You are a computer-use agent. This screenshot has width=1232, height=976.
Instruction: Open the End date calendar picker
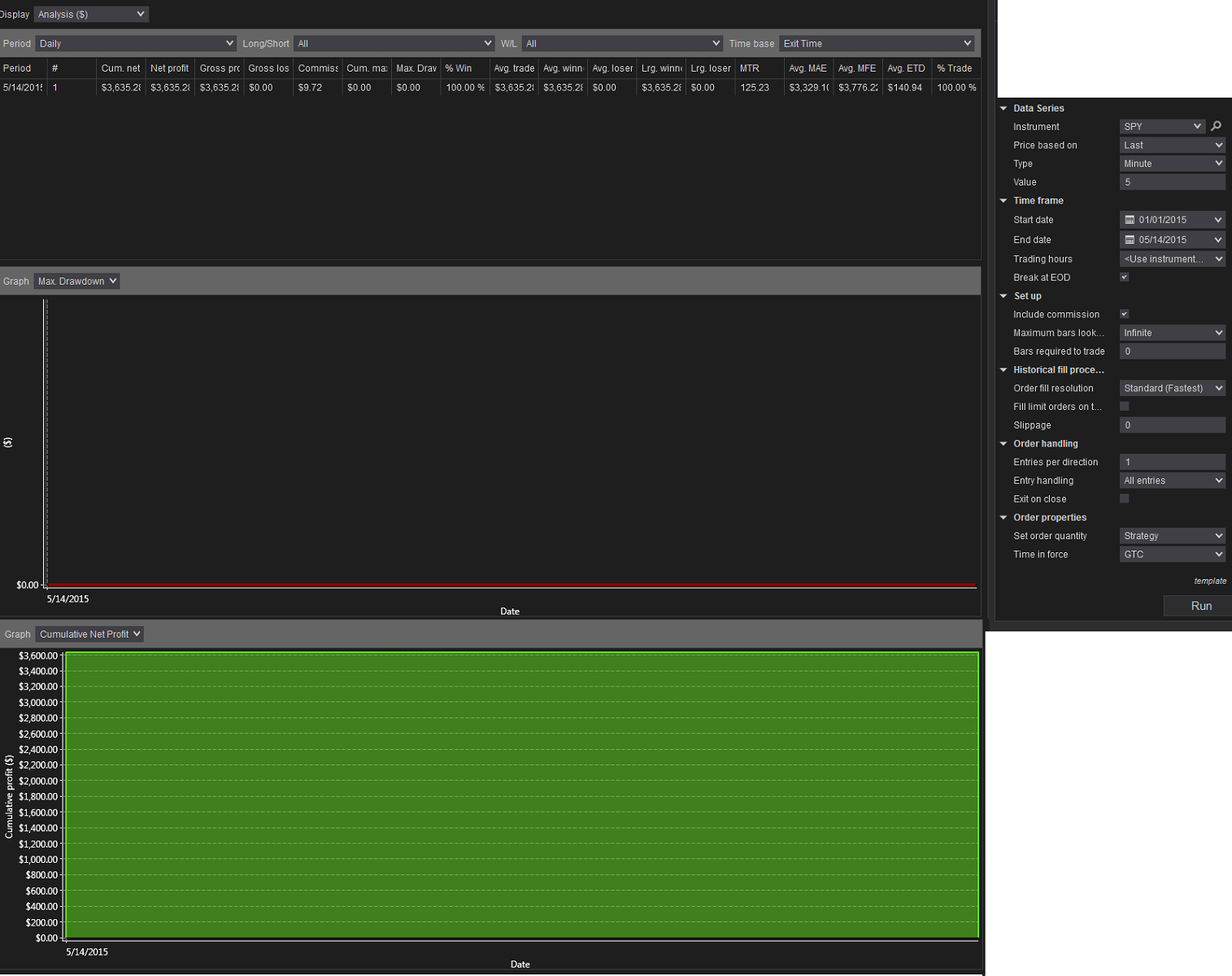[x=1130, y=240]
